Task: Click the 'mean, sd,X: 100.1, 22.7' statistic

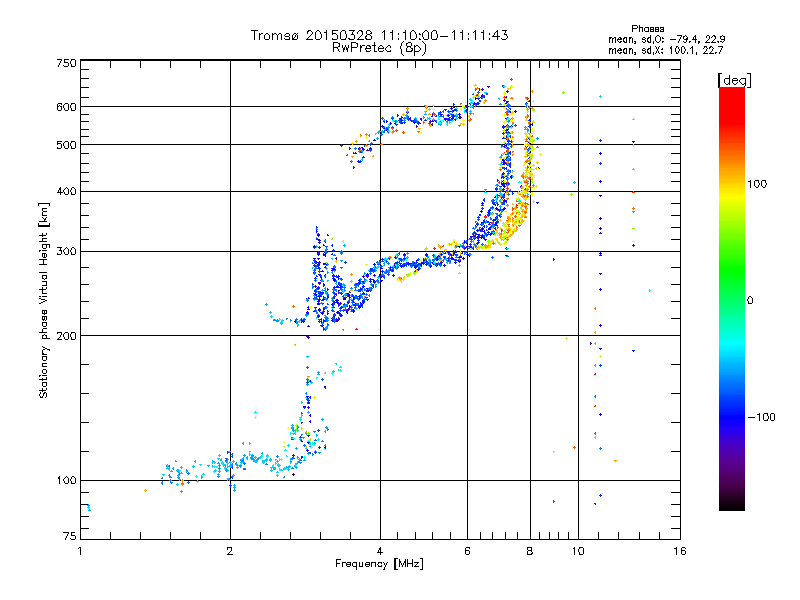Action: (x=665, y=50)
